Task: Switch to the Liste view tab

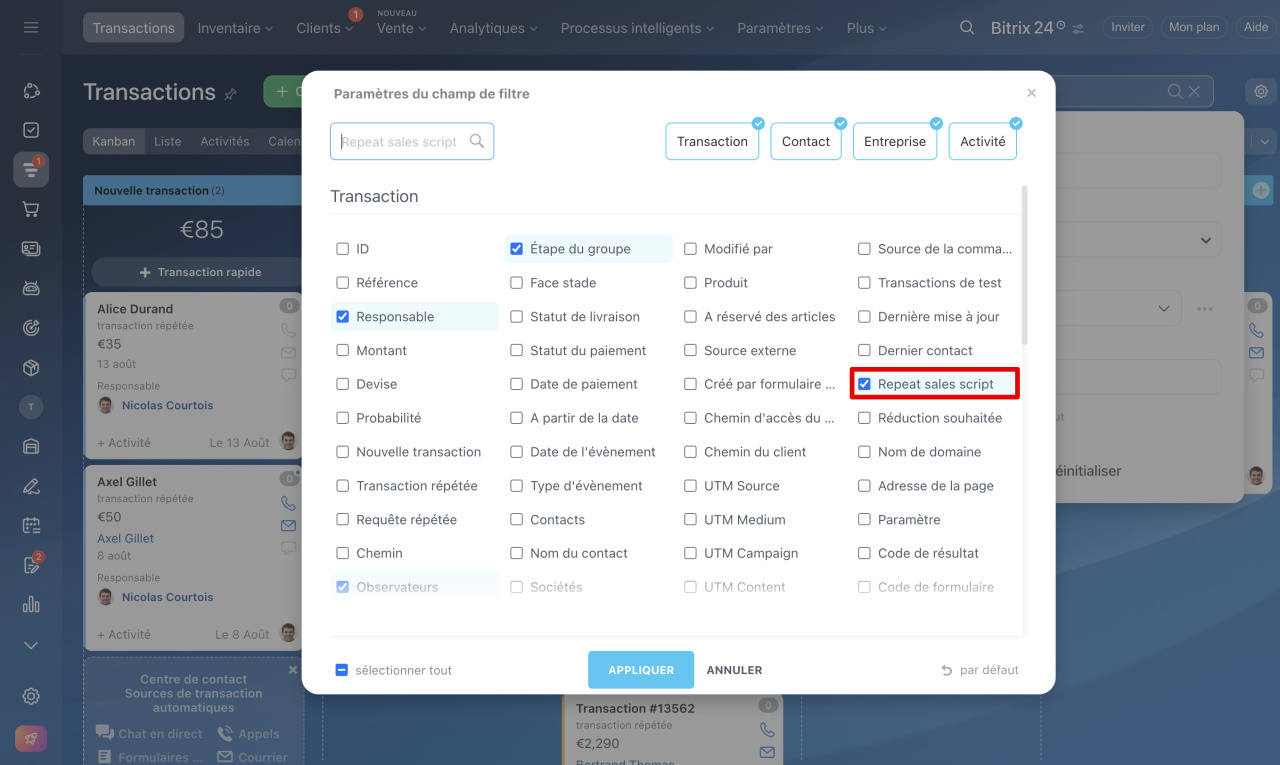Action: 168,141
